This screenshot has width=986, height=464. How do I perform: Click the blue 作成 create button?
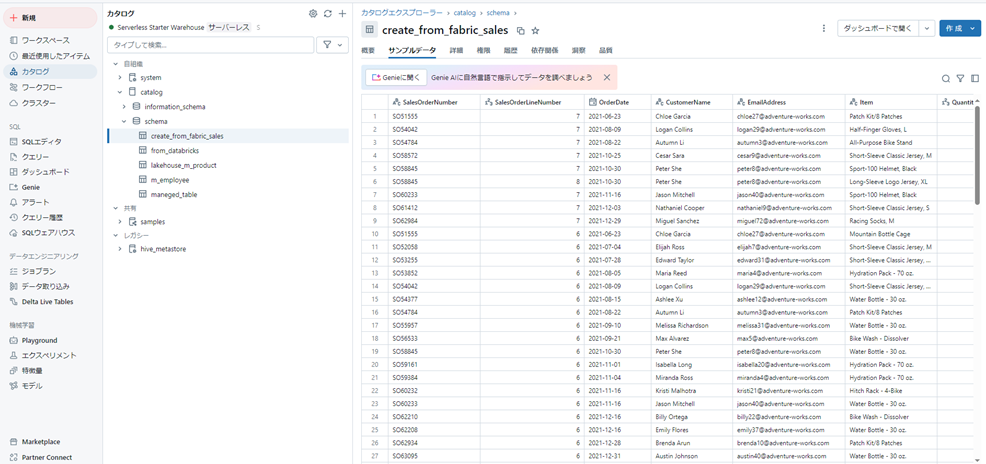click(960, 28)
